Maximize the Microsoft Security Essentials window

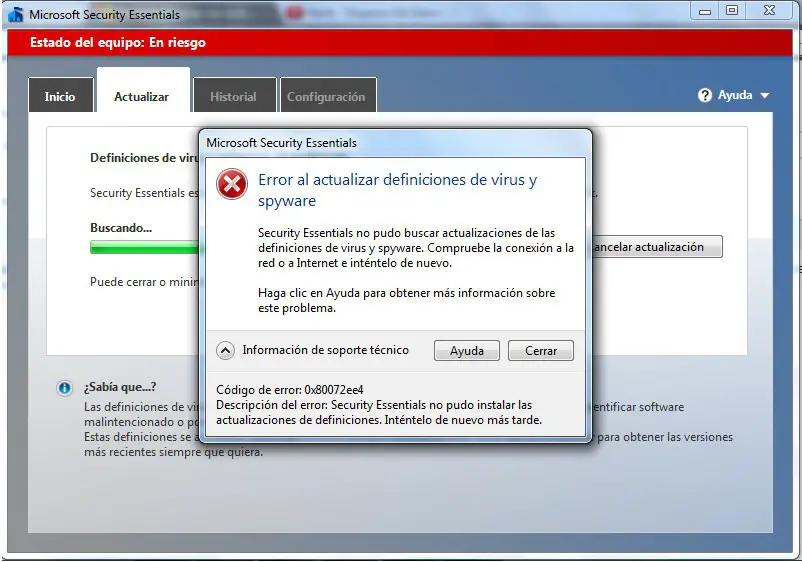tap(732, 11)
